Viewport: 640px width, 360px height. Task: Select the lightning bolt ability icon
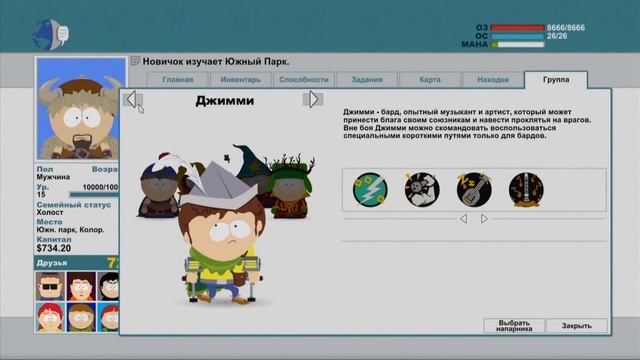370,189
